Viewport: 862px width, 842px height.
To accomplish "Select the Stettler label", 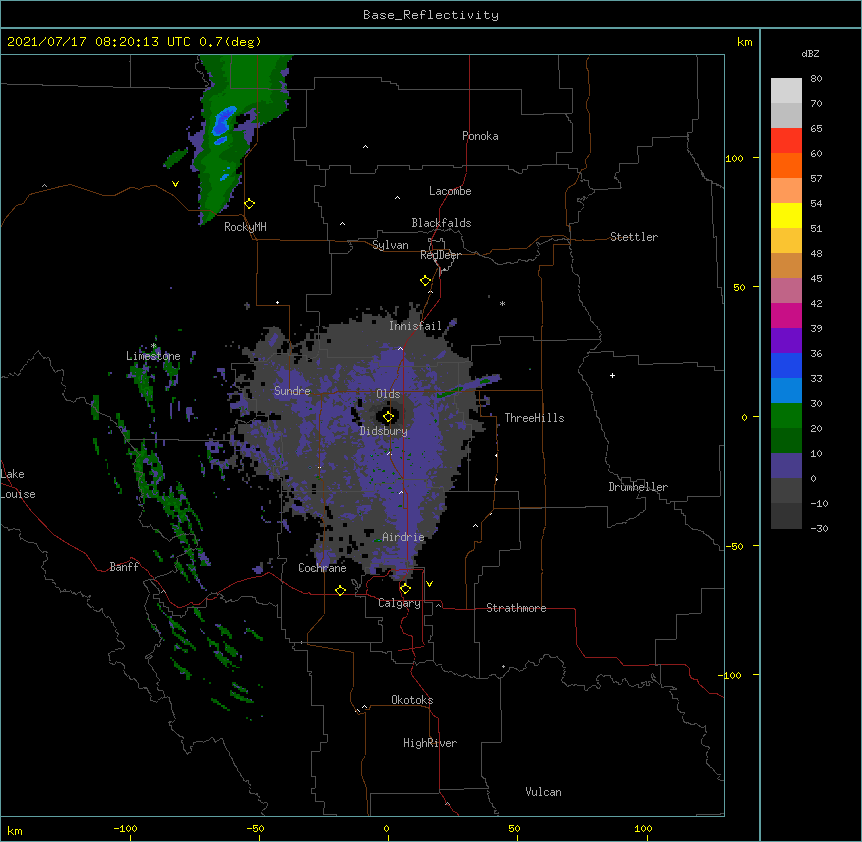I will [x=634, y=237].
